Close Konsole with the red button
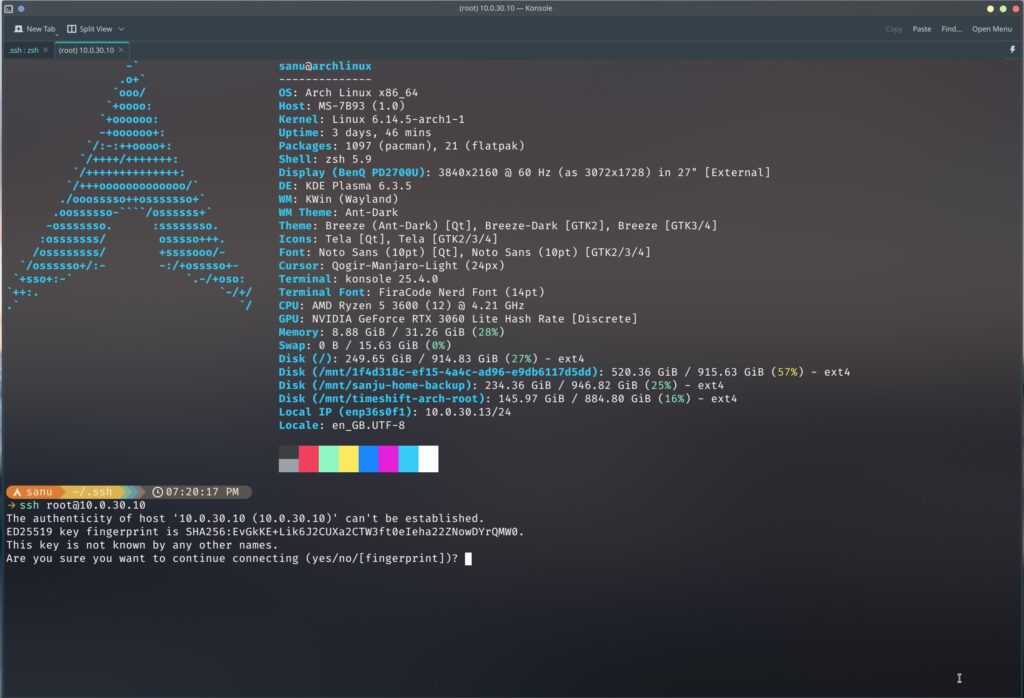 pos(1016,8)
